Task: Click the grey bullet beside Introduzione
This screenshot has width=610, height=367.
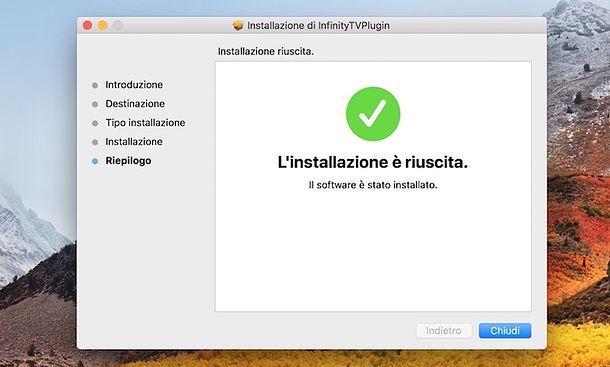Action: 95,85
